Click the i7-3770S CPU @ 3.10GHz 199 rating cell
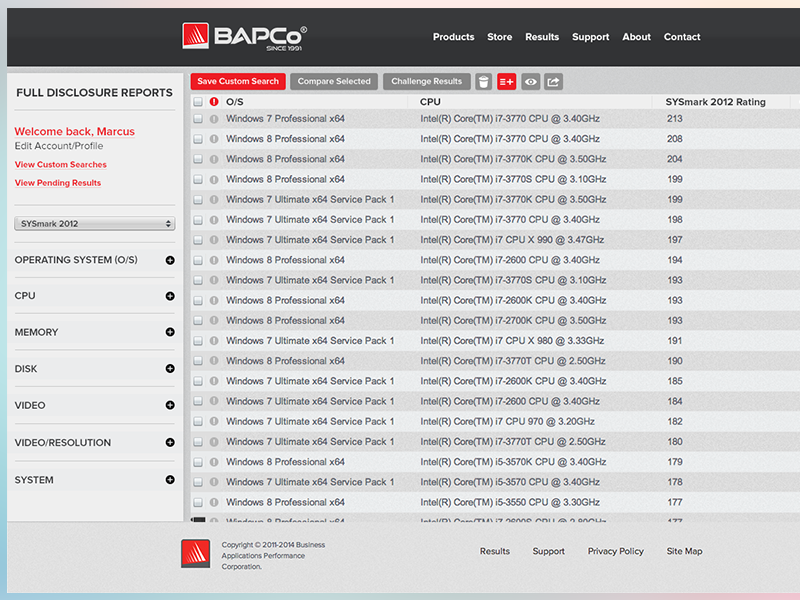Screen dimensions: 800x600 pos(674,180)
